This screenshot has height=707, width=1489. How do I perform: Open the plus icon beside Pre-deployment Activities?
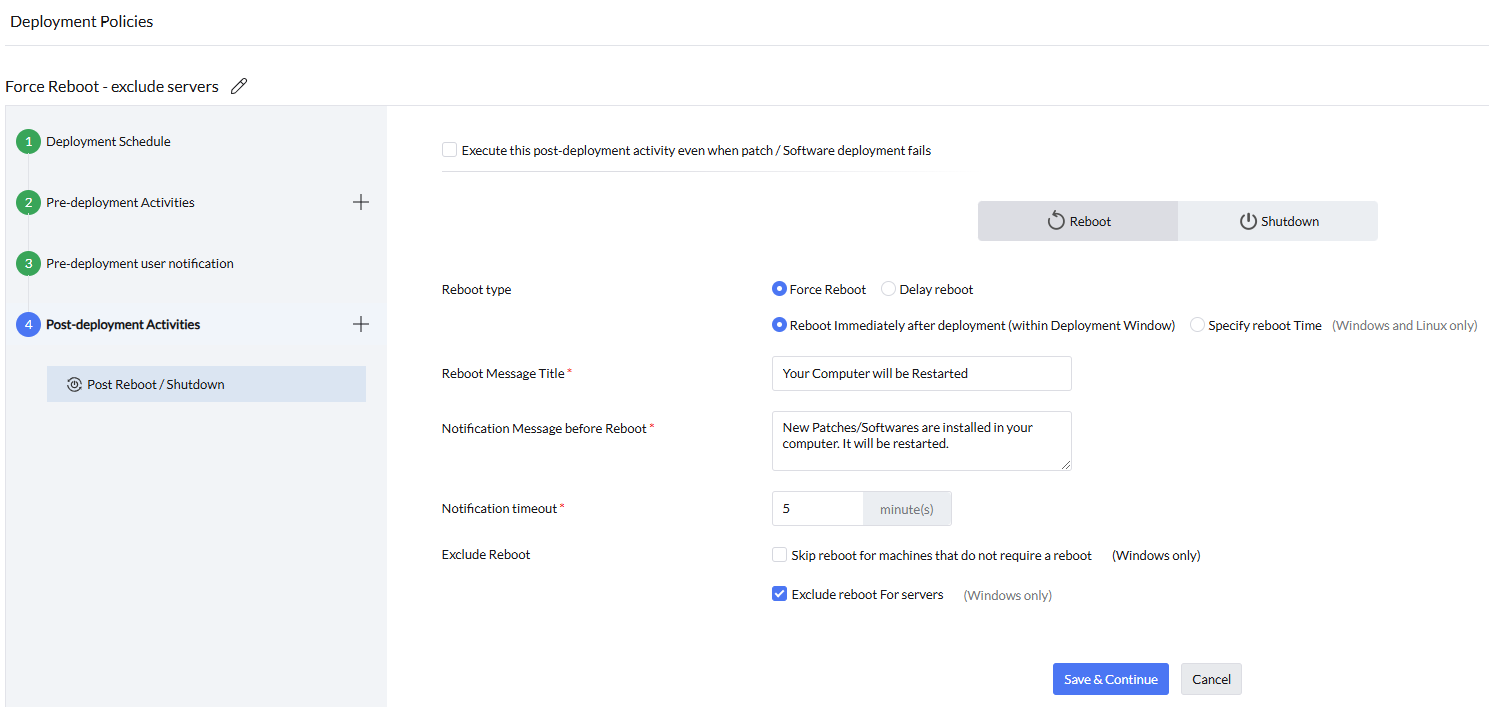coord(360,202)
